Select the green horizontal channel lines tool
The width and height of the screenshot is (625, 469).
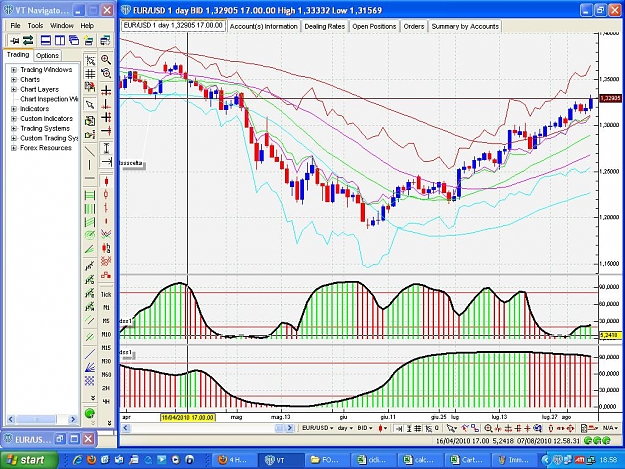[90, 195]
